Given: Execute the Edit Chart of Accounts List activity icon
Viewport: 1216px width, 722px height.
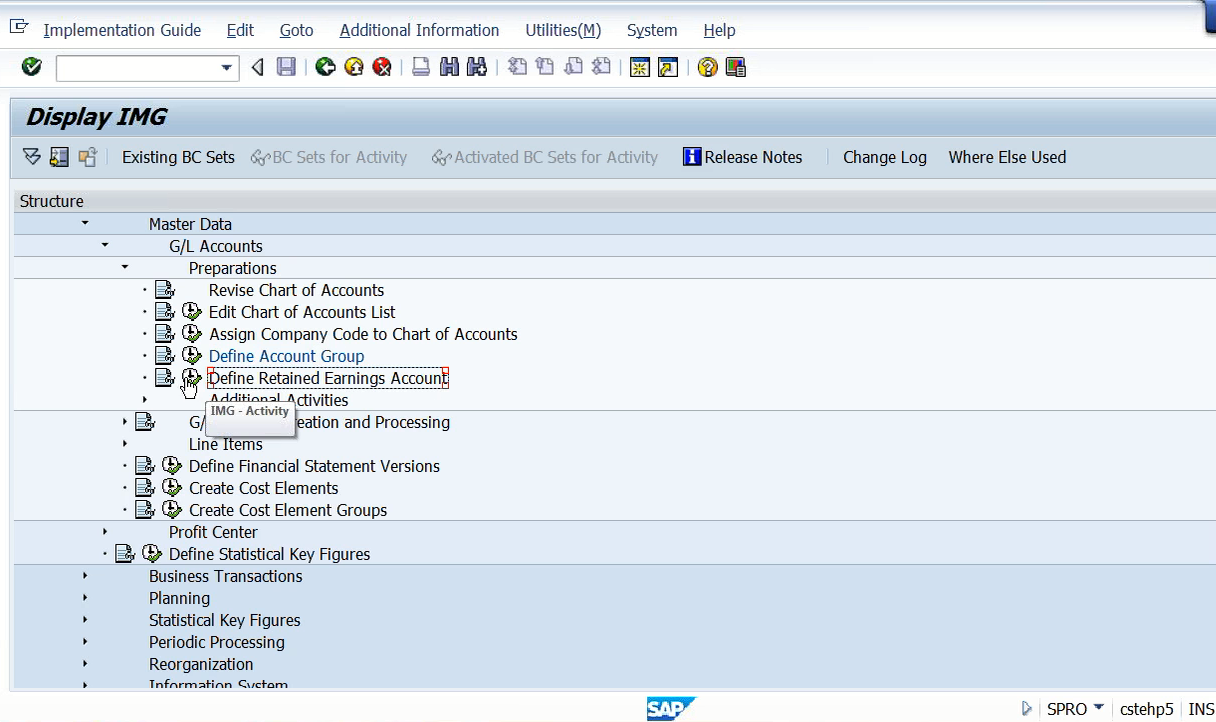Looking at the screenshot, I should point(192,312).
